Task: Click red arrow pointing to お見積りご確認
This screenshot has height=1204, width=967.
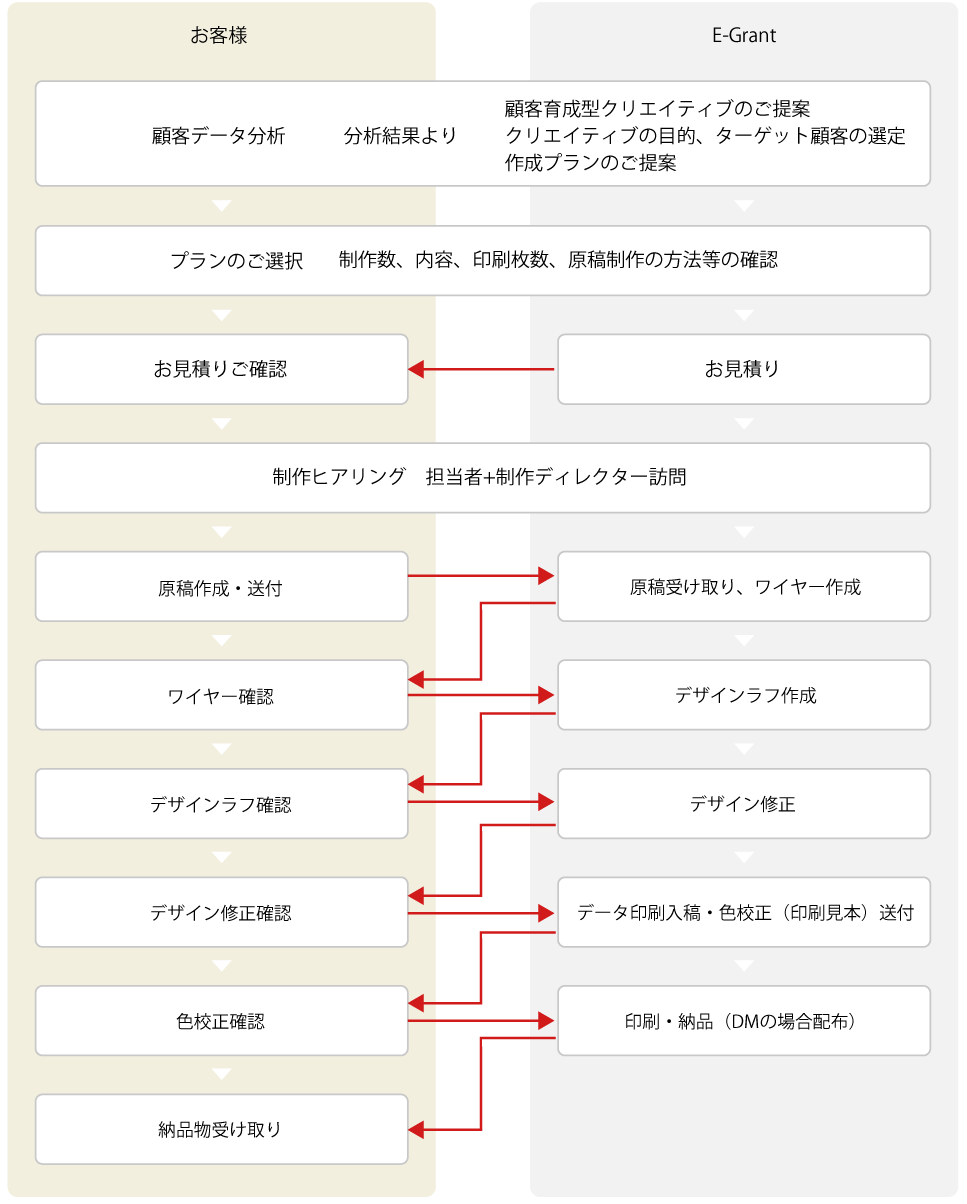Action: click(x=482, y=369)
